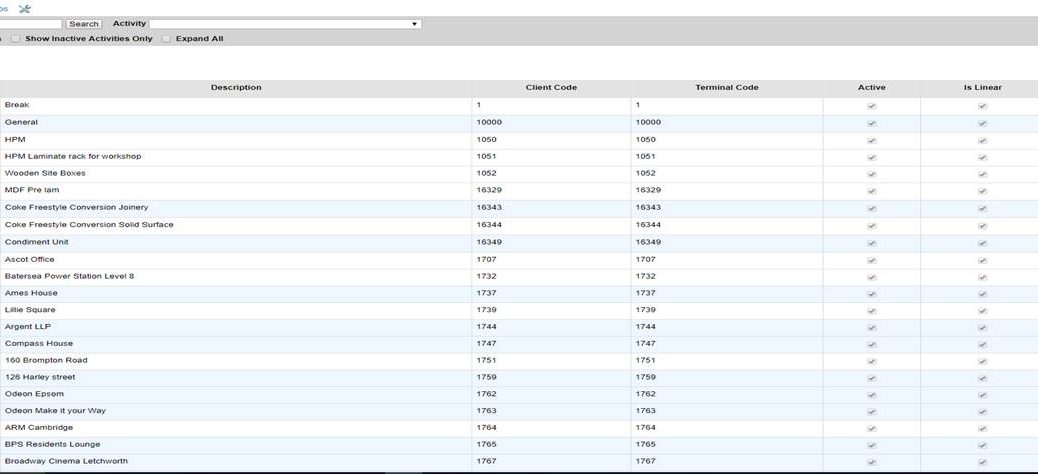
Task: Toggle Active checkbox for Break row
Action: click(872, 106)
